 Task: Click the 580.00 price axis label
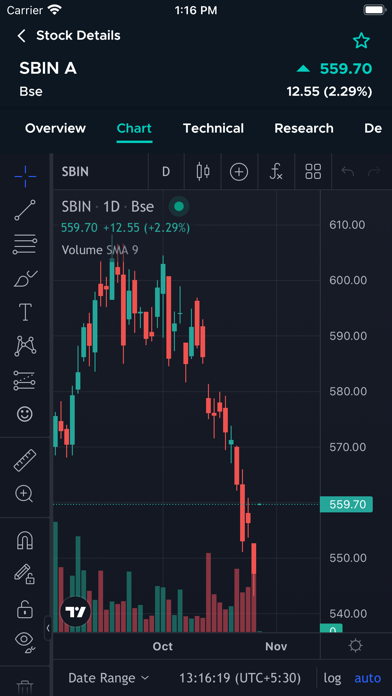348,391
